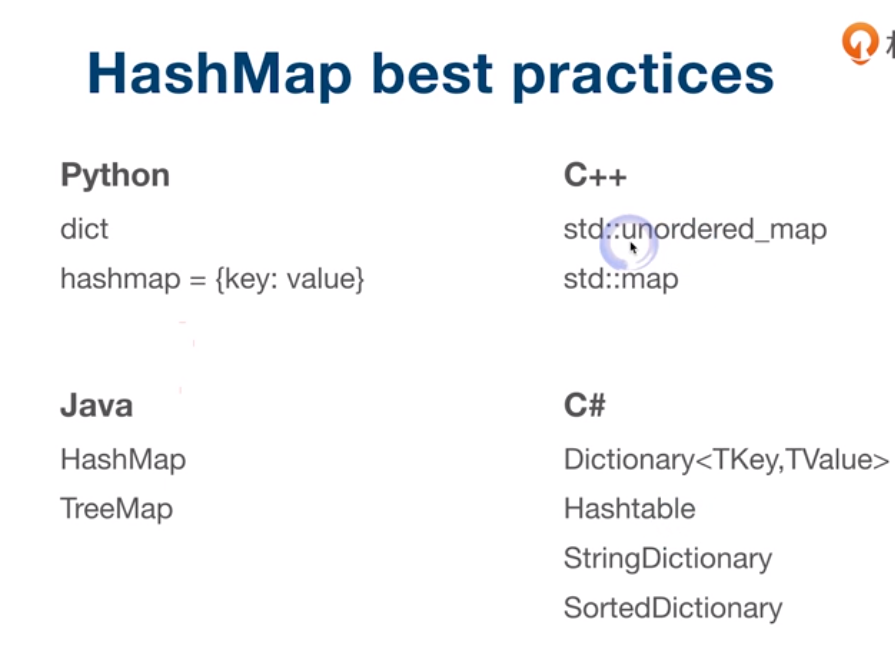Click the "dict" entry under Python
This screenshot has width=895, height=651.
point(84,229)
